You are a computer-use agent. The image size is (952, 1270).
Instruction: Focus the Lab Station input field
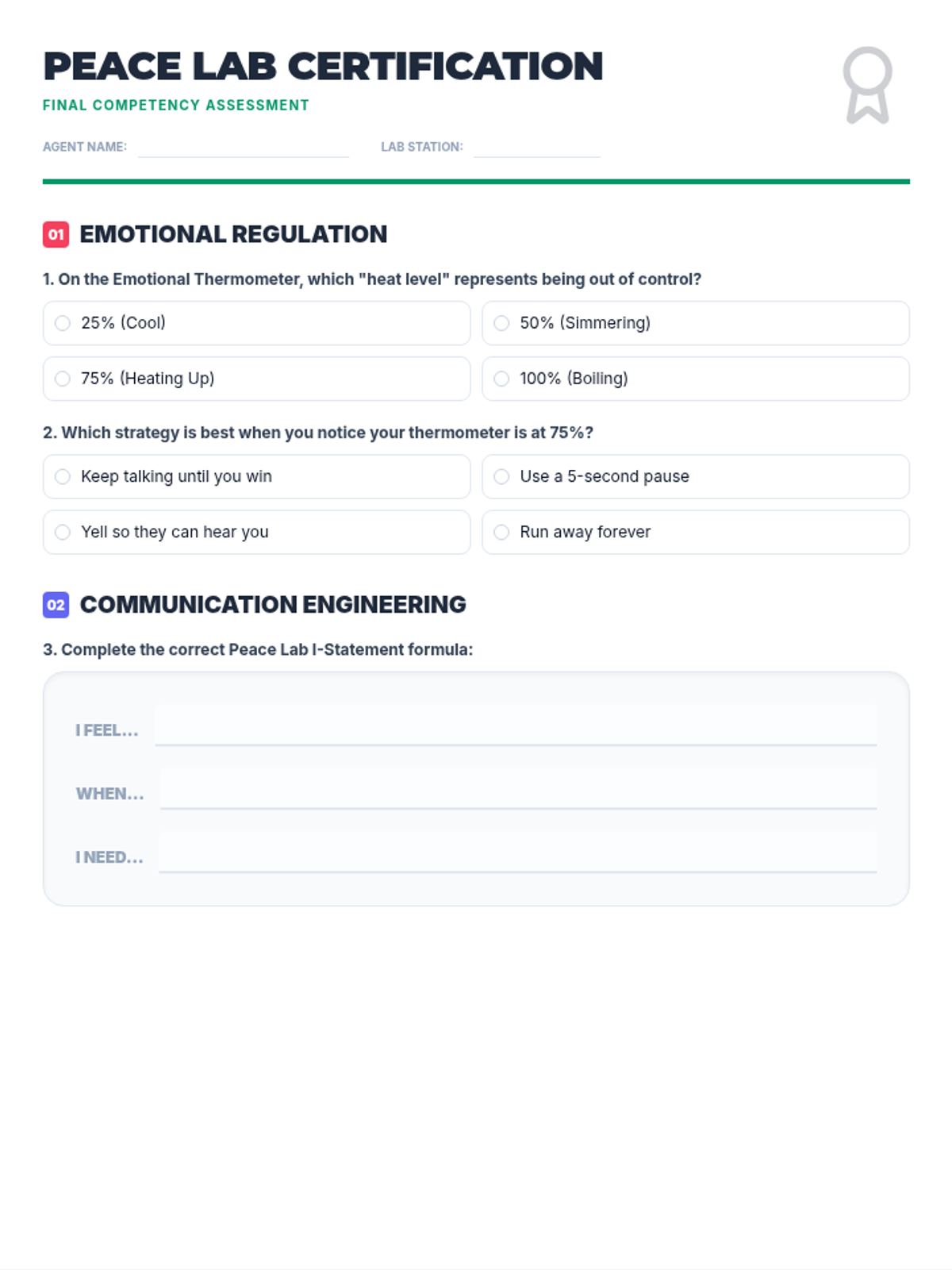point(536,147)
